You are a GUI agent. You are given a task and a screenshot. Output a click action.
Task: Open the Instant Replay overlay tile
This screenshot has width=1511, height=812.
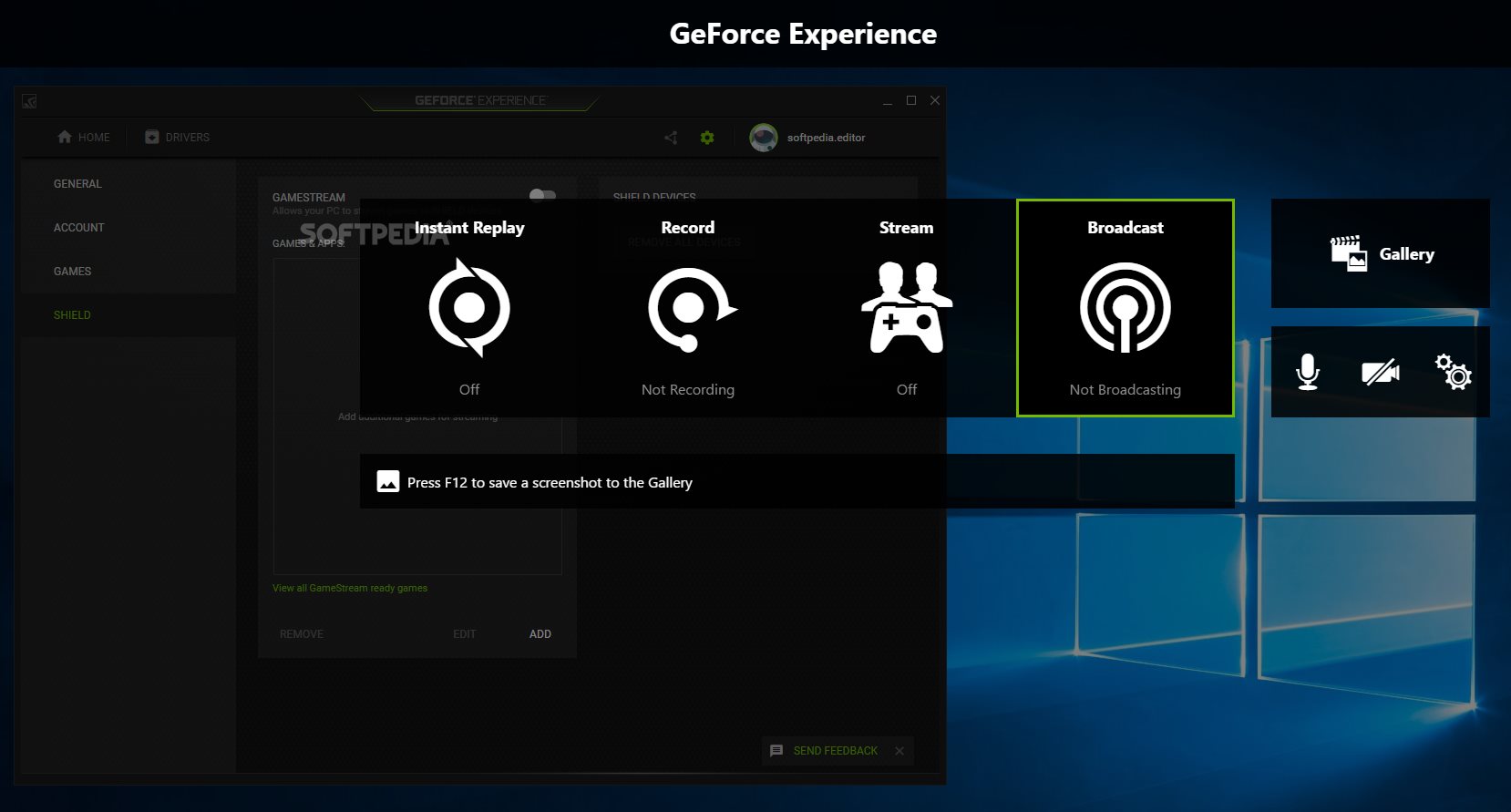469,308
